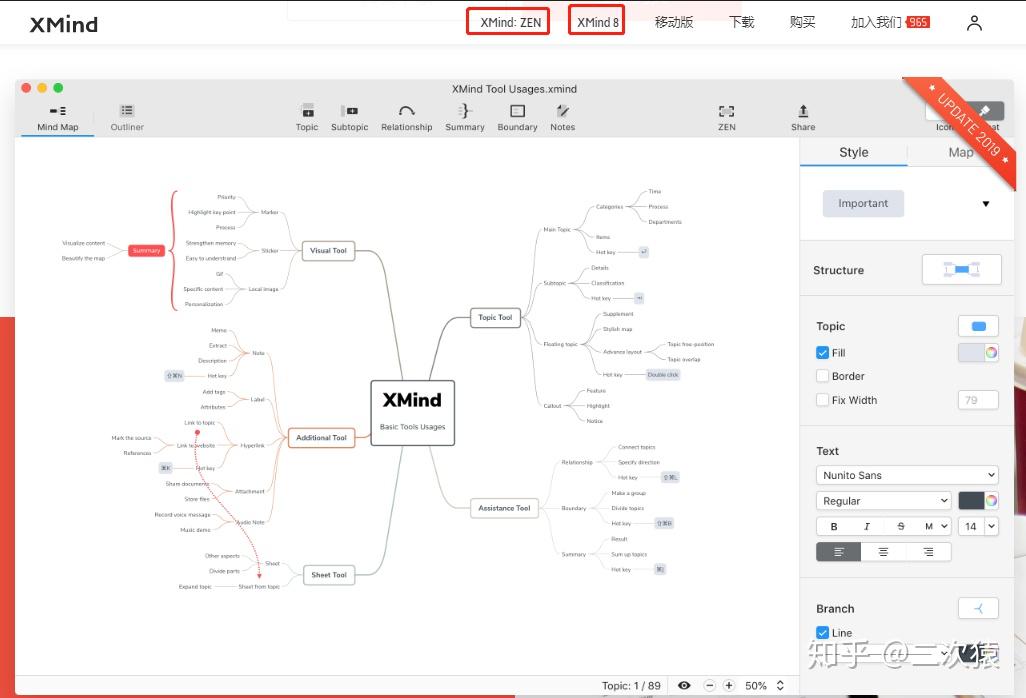Switch to Outliner view
This screenshot has height=698, width=1026.
coord(127,118)
